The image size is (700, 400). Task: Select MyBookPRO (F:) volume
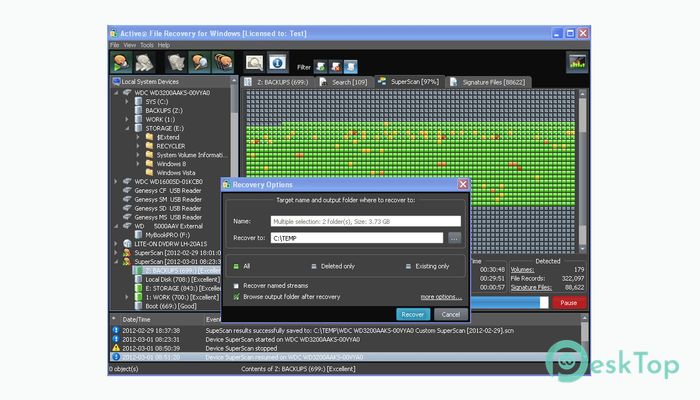167,235
